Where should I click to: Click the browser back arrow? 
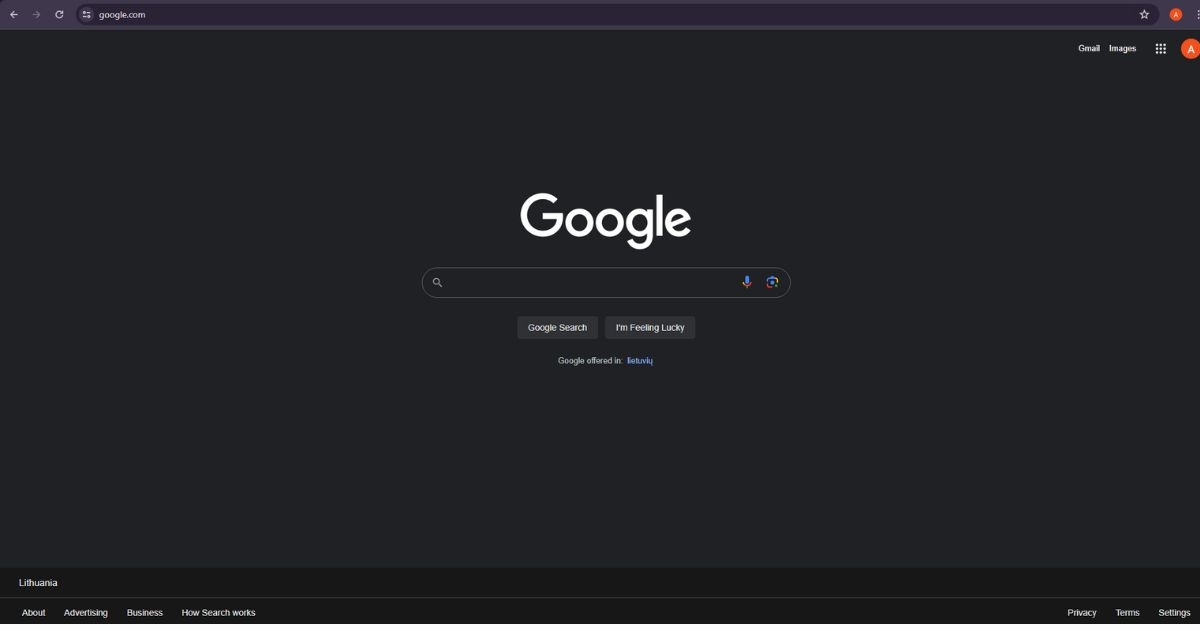[x=13, y=14]
